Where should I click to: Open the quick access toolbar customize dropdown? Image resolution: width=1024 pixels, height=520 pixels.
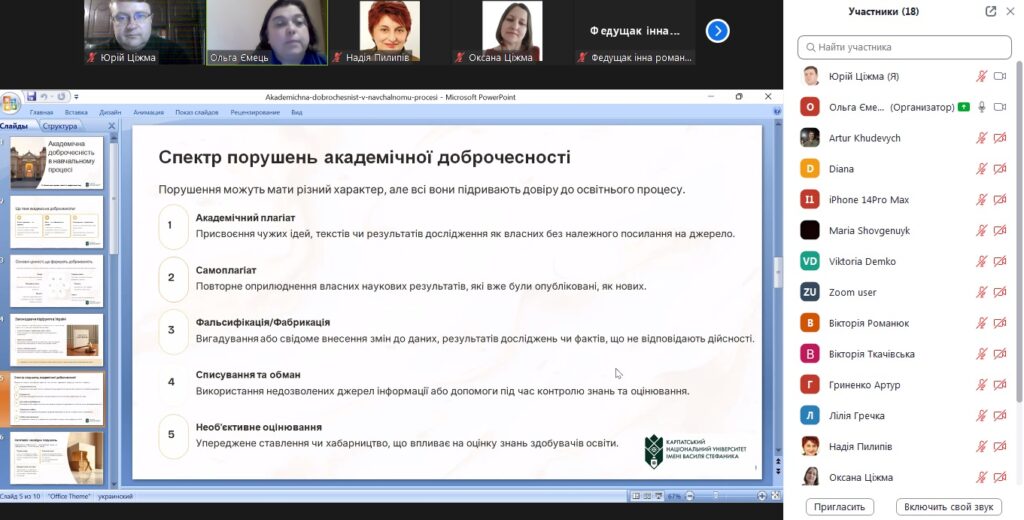[75, 97]
